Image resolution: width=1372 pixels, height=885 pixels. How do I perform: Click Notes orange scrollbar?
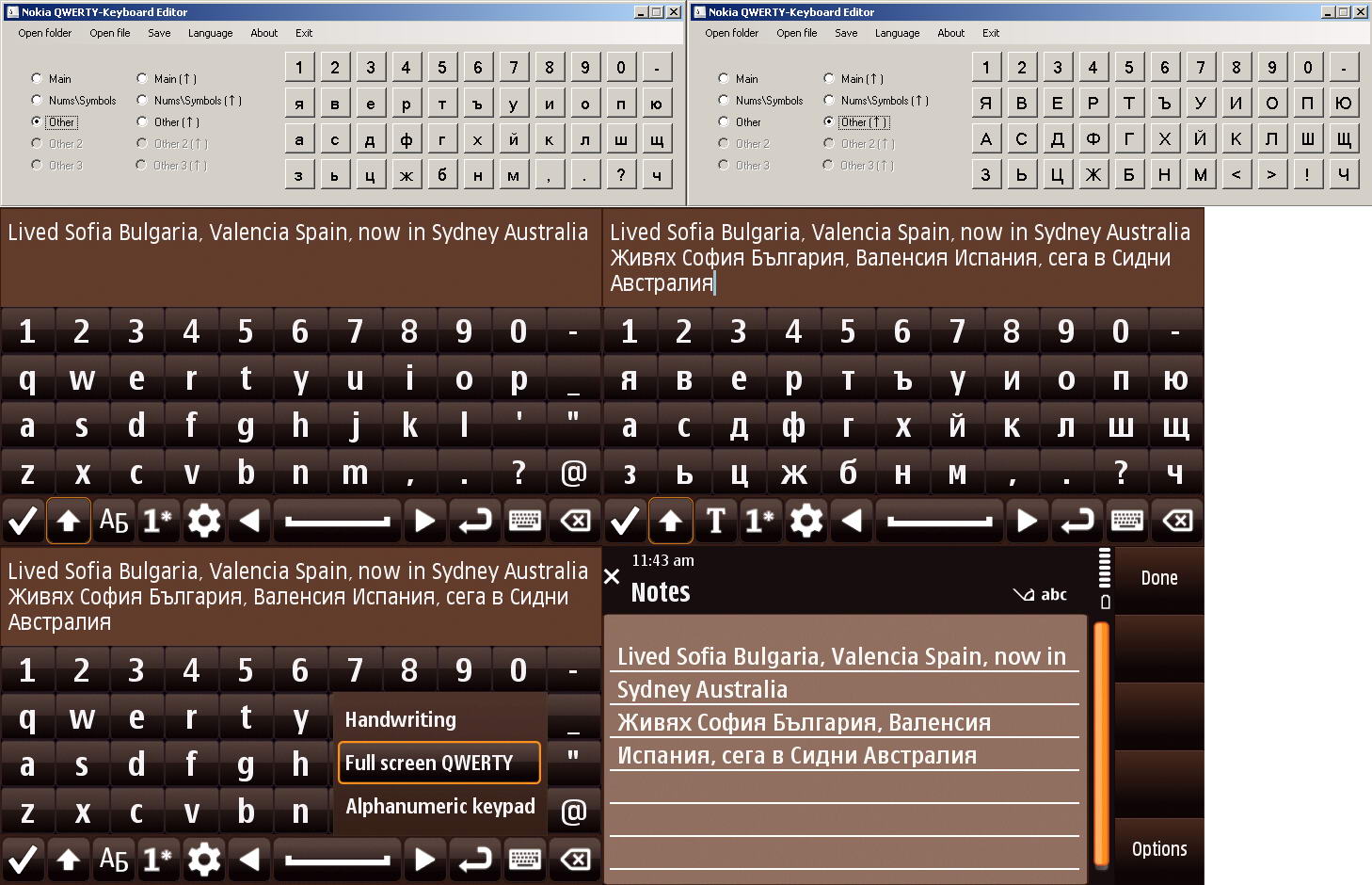(x=1101, y=744)
